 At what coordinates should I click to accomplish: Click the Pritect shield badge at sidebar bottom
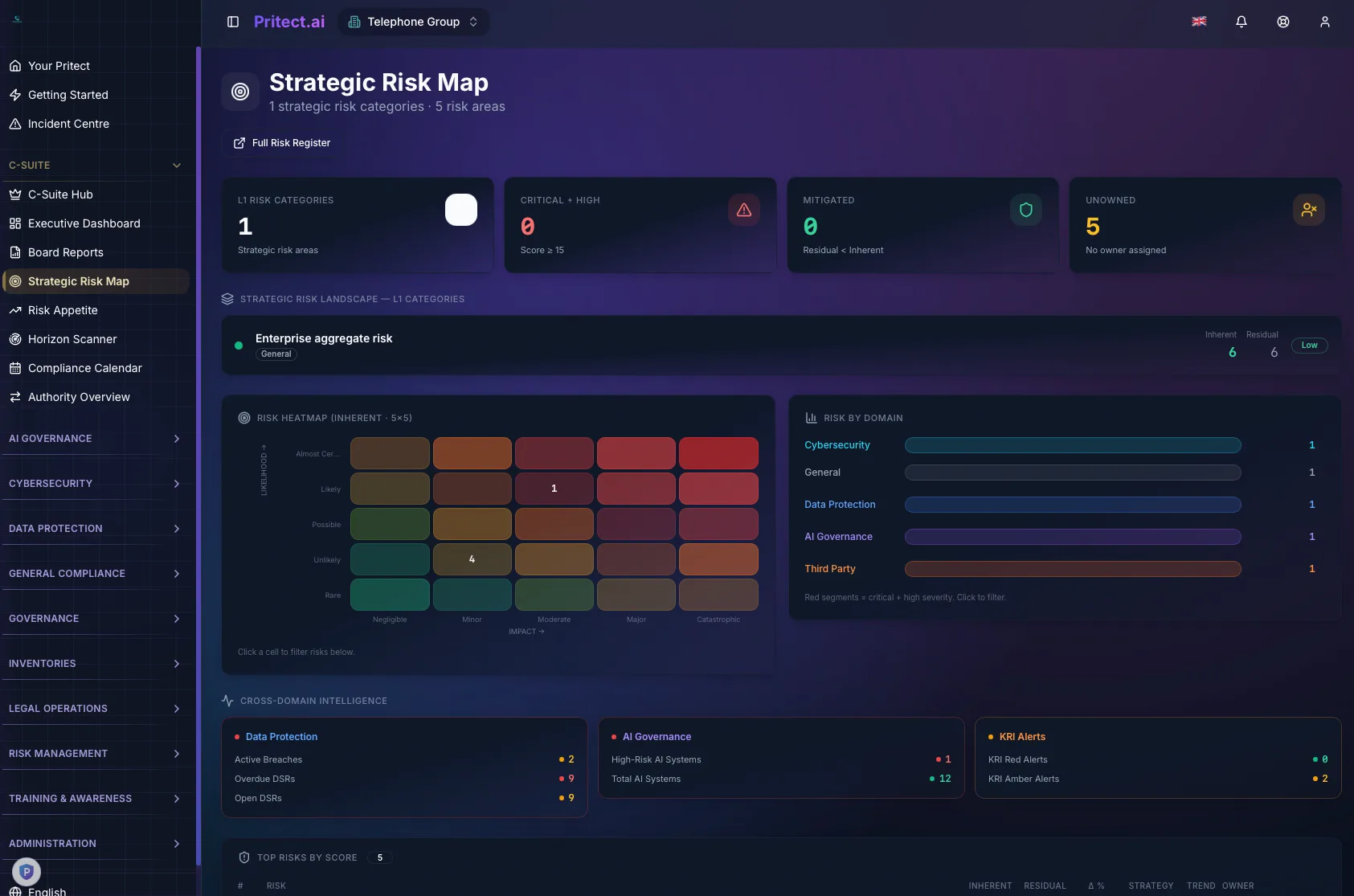[x=27, y=871]
